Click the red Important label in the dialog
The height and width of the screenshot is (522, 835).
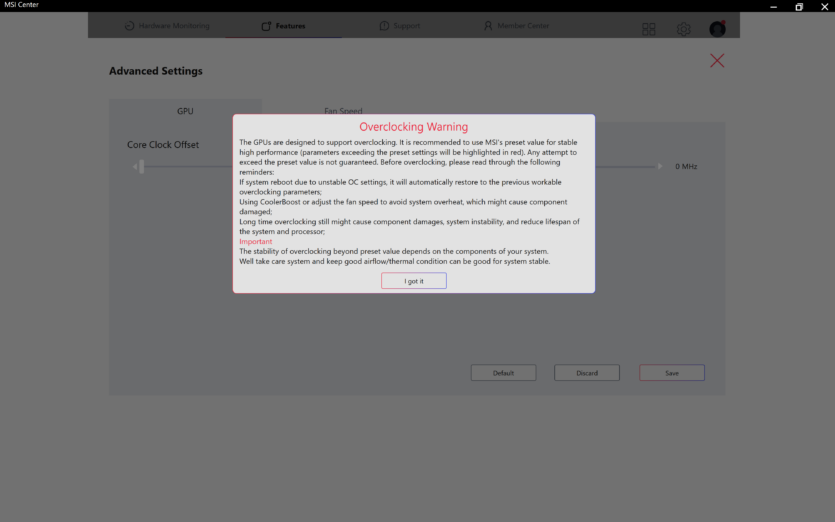coord(256,241)
